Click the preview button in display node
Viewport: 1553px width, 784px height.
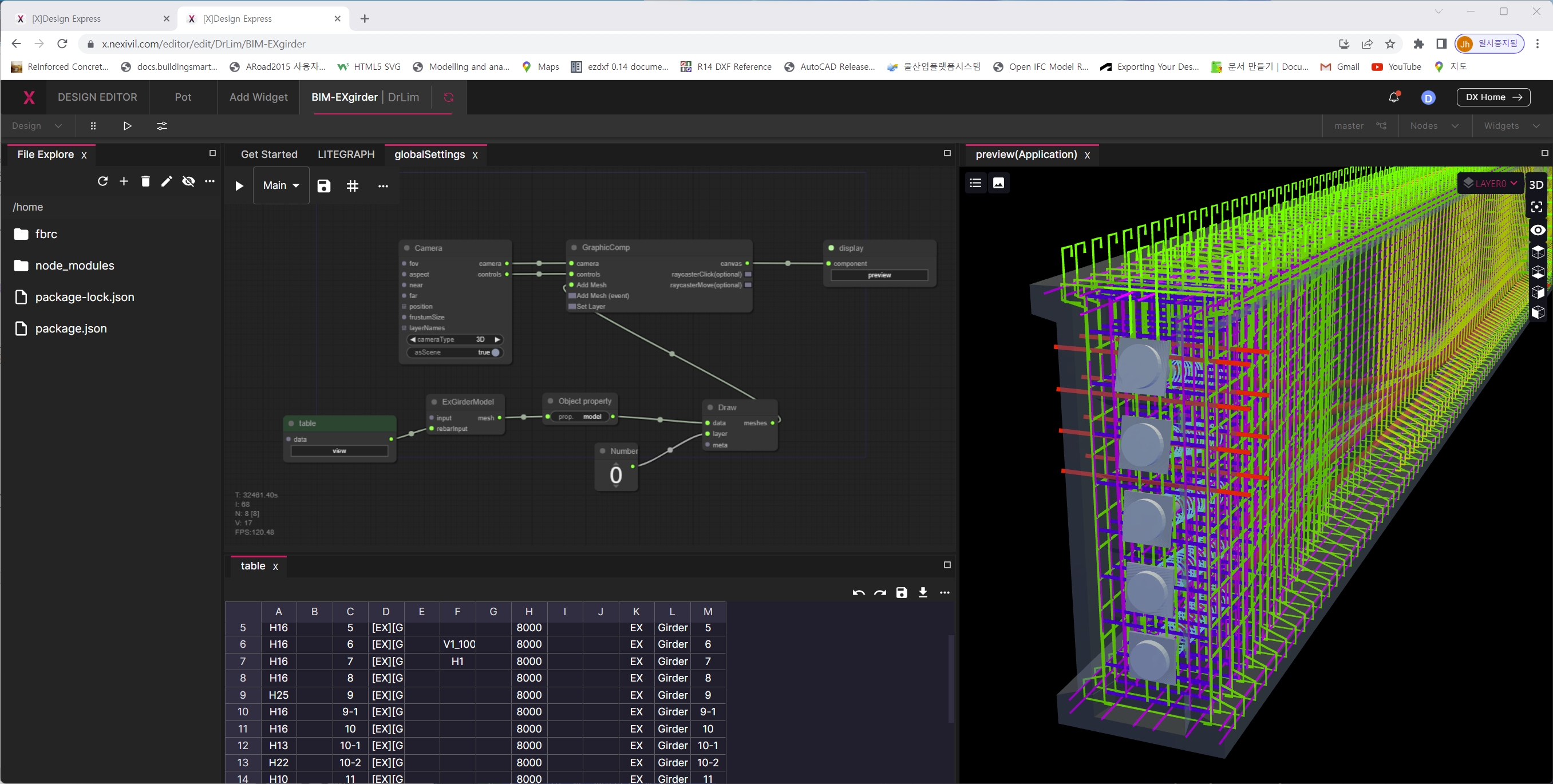[879, 275]
